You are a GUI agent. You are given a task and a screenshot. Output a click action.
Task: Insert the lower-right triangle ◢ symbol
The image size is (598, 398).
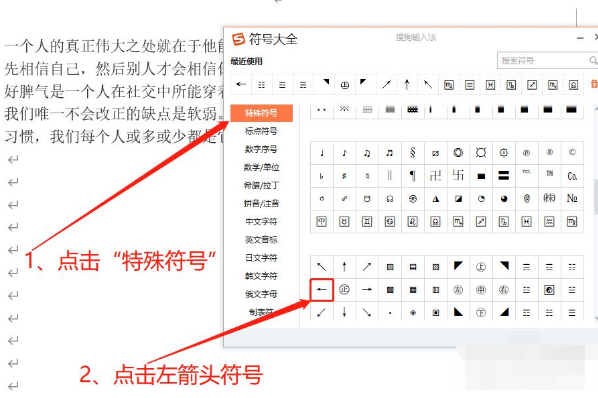click(x=504, y=312)
